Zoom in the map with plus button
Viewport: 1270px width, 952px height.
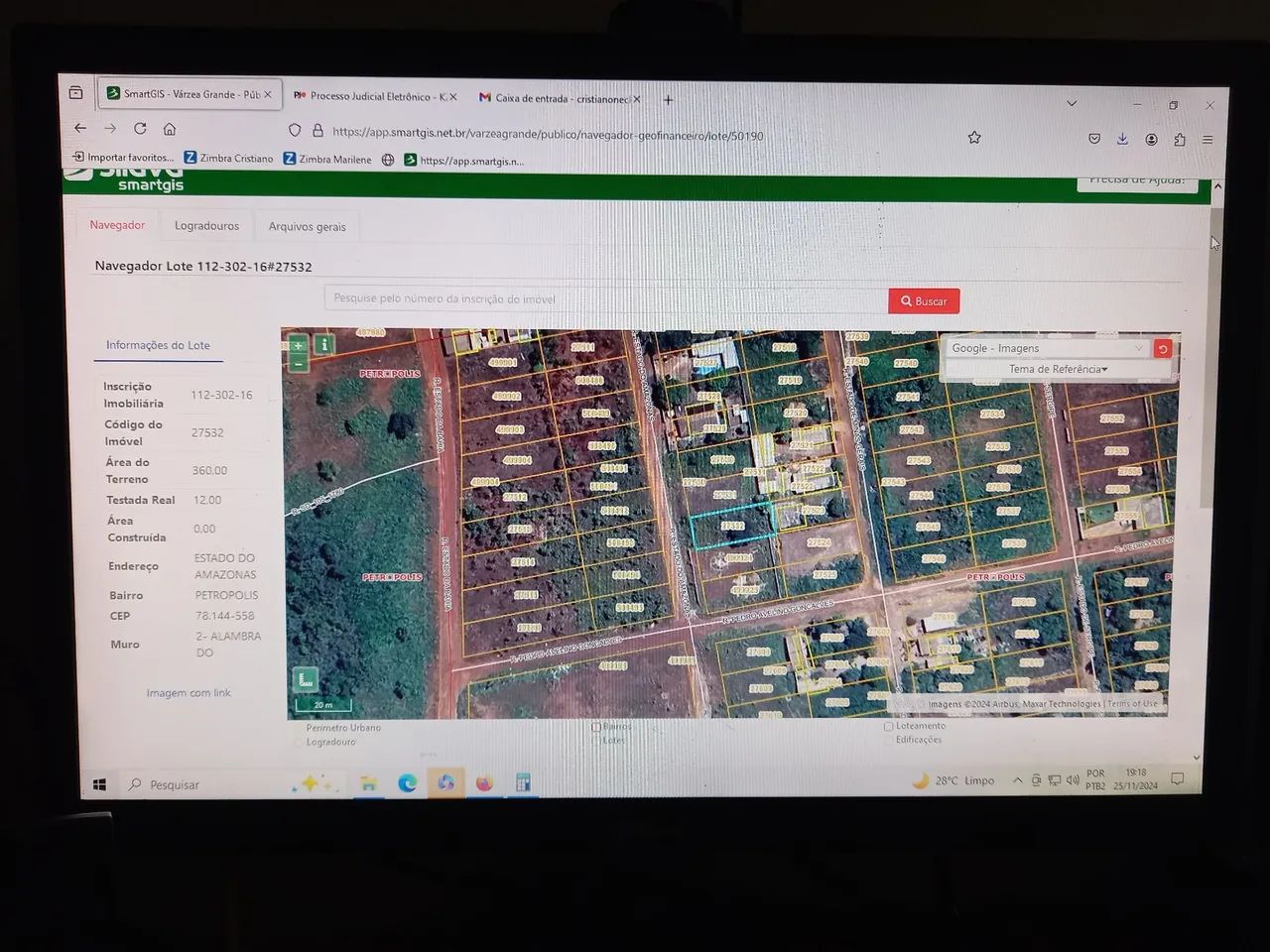click(298, 345)
